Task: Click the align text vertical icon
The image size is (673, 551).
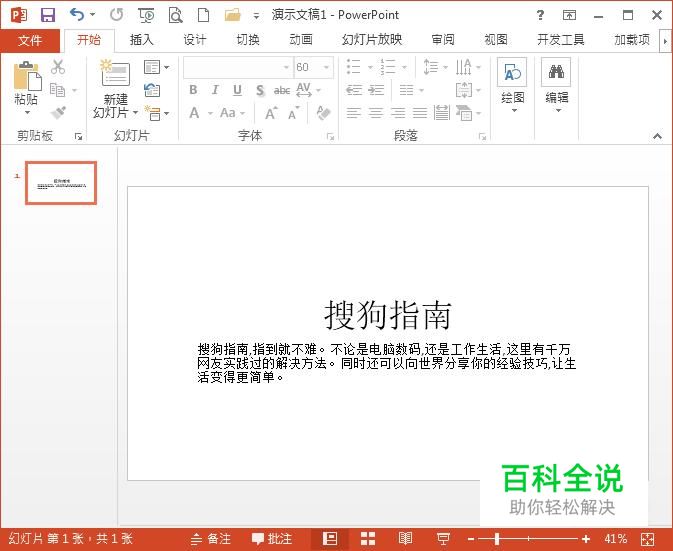Action: (x=464, y=90)
